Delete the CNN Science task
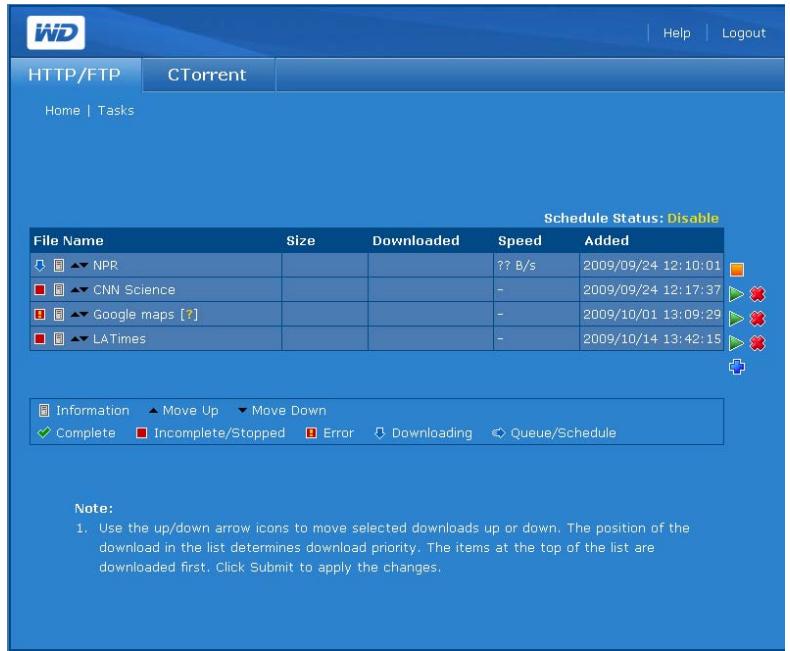790x651 pixels. coord(758,294)
